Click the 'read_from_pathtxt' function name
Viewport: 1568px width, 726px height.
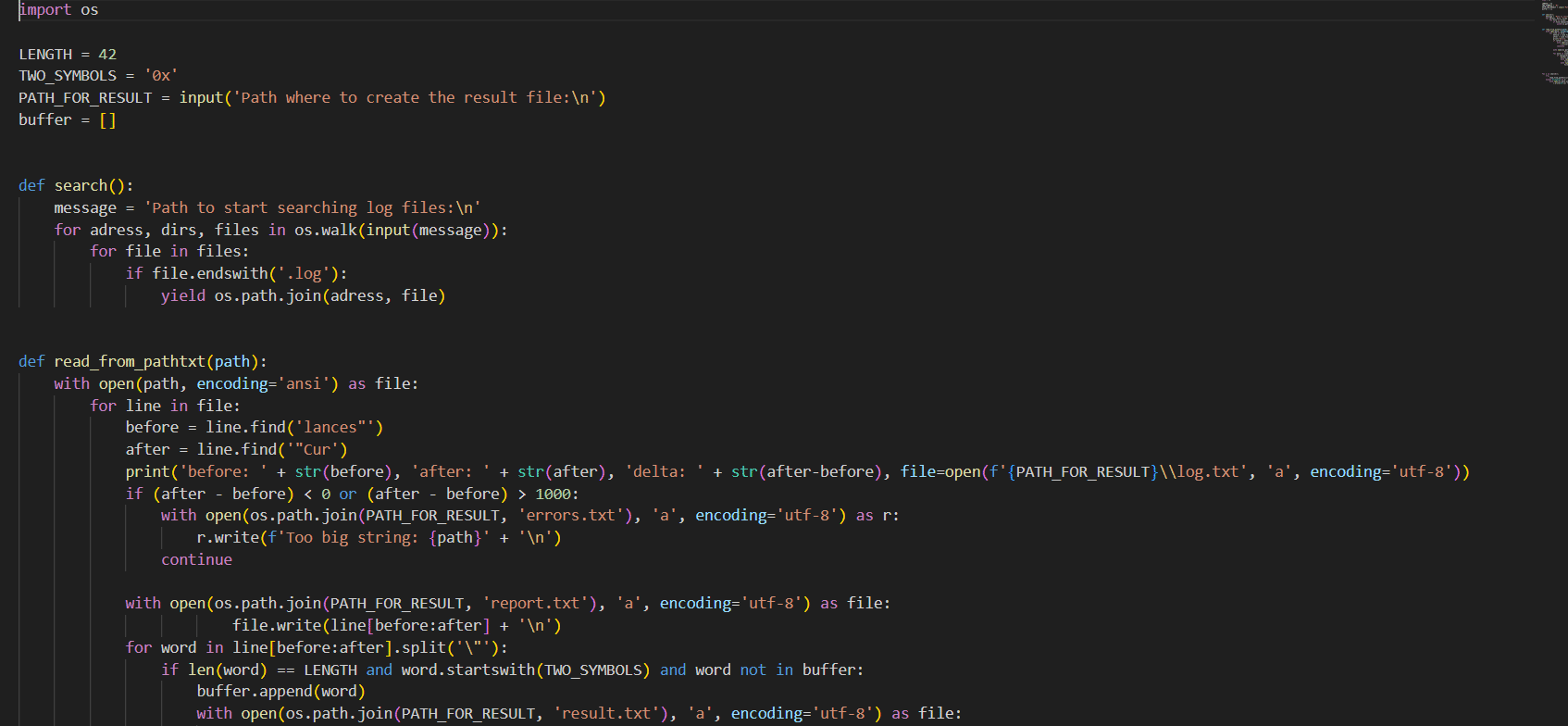[130, 362]
